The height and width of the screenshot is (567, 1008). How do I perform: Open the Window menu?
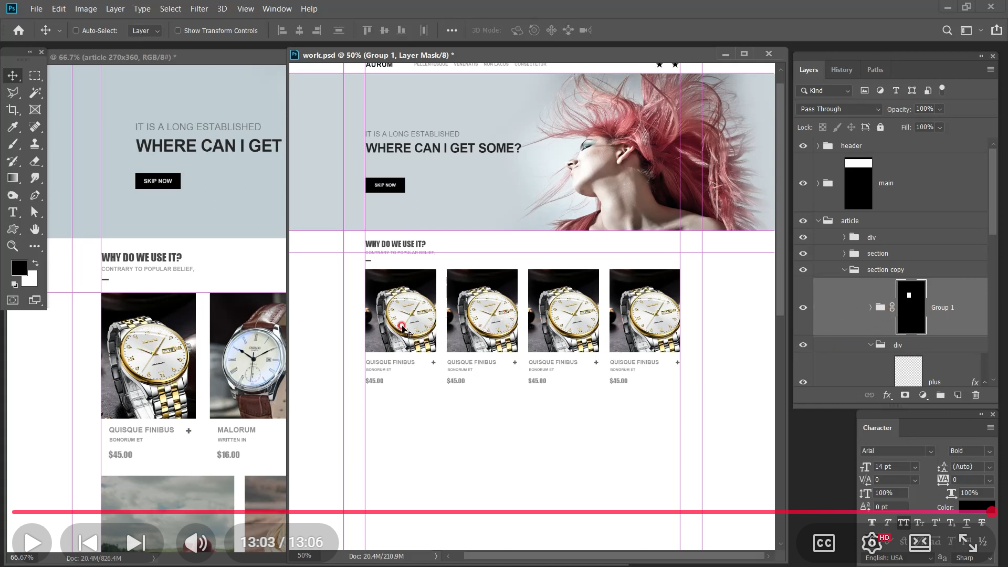coord(277,9)
